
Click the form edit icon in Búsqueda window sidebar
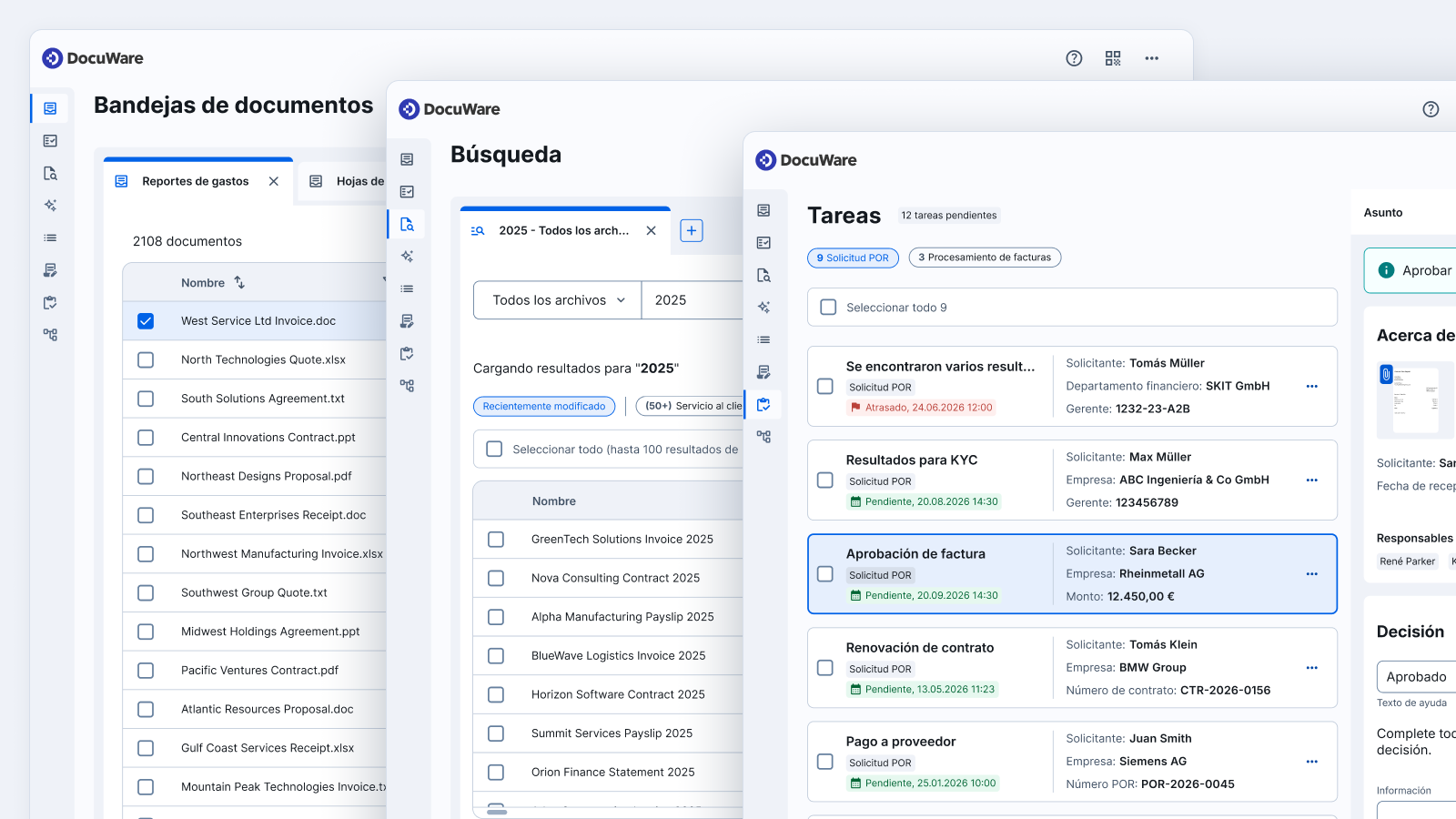[x=407, y=321]
